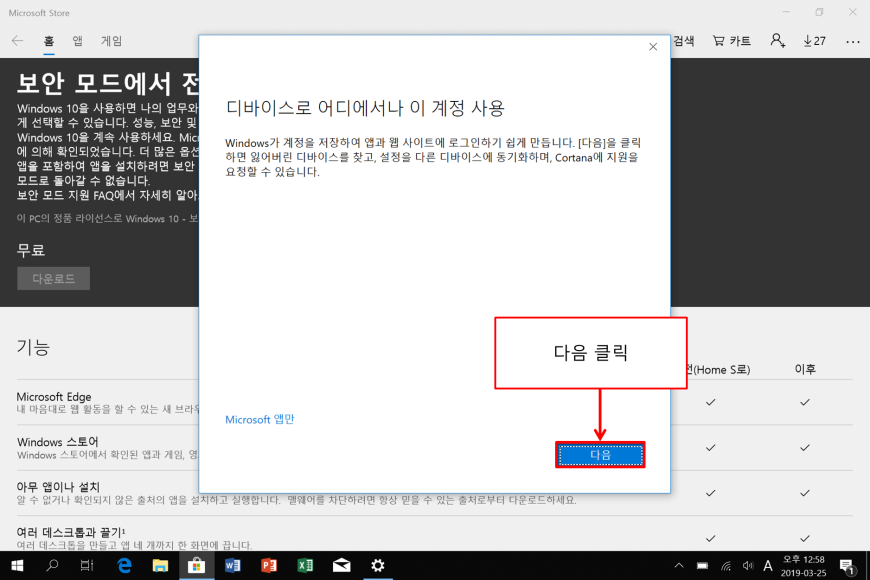Click the '보안 모드에서 전' page title
This screenshot has width=870, height=580.
point(108,83)
